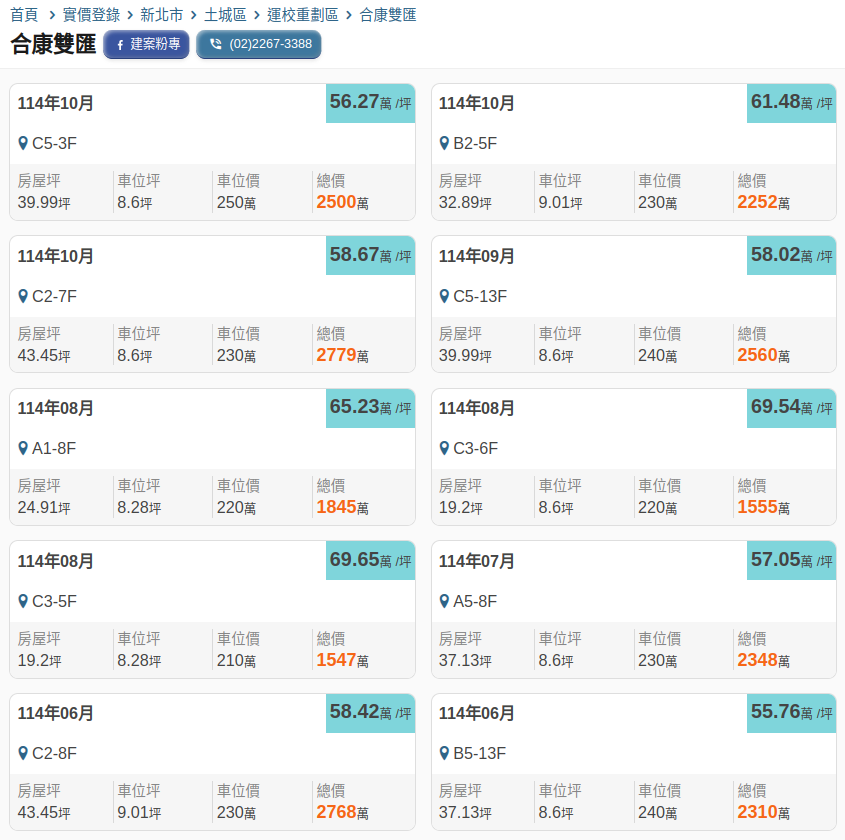This screenshot has width=845, height=840.
Task: Click the location pin beside C3-5F
Action: 23,601
